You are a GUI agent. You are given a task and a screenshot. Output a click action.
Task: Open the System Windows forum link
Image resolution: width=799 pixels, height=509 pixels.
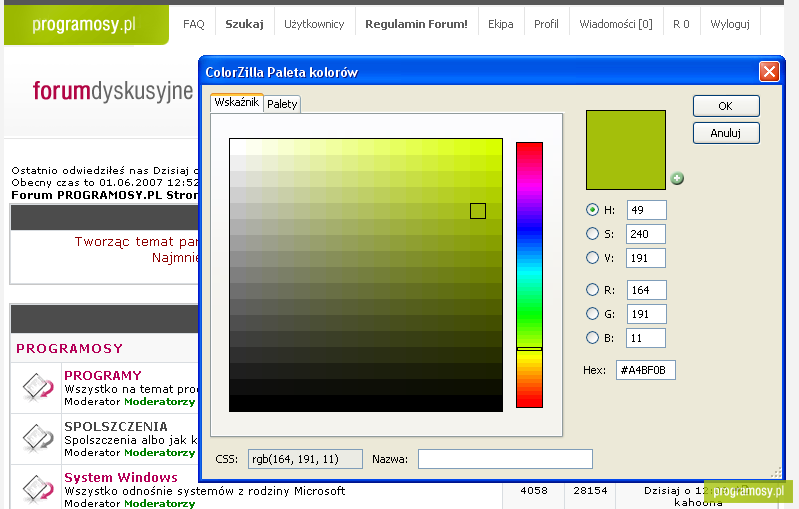[121, 477]
